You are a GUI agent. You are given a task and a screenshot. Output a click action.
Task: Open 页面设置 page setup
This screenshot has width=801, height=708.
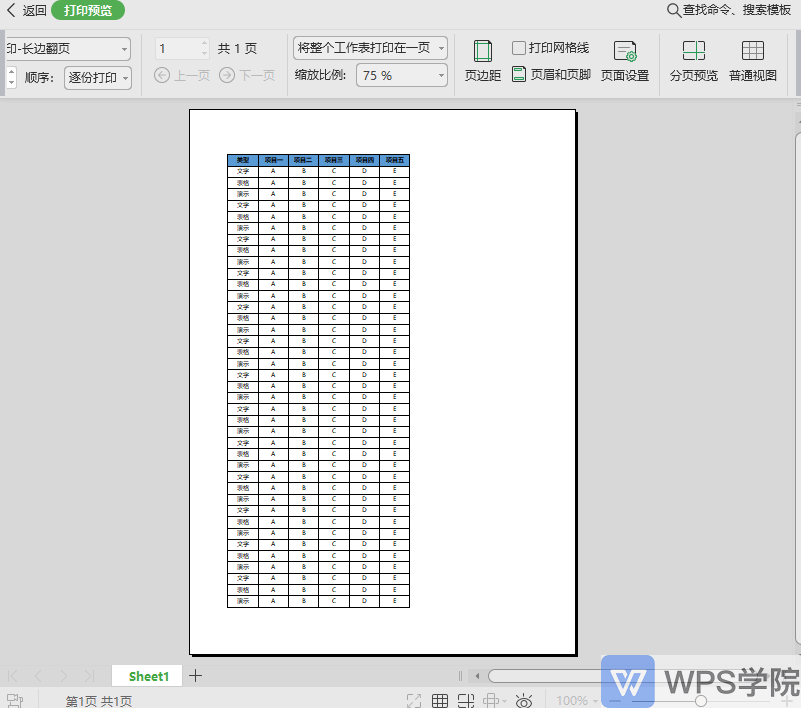click(625, 61)
